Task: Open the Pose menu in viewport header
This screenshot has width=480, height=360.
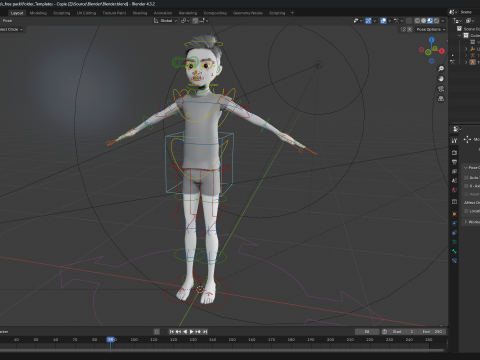Action: (x=7, y=21)
